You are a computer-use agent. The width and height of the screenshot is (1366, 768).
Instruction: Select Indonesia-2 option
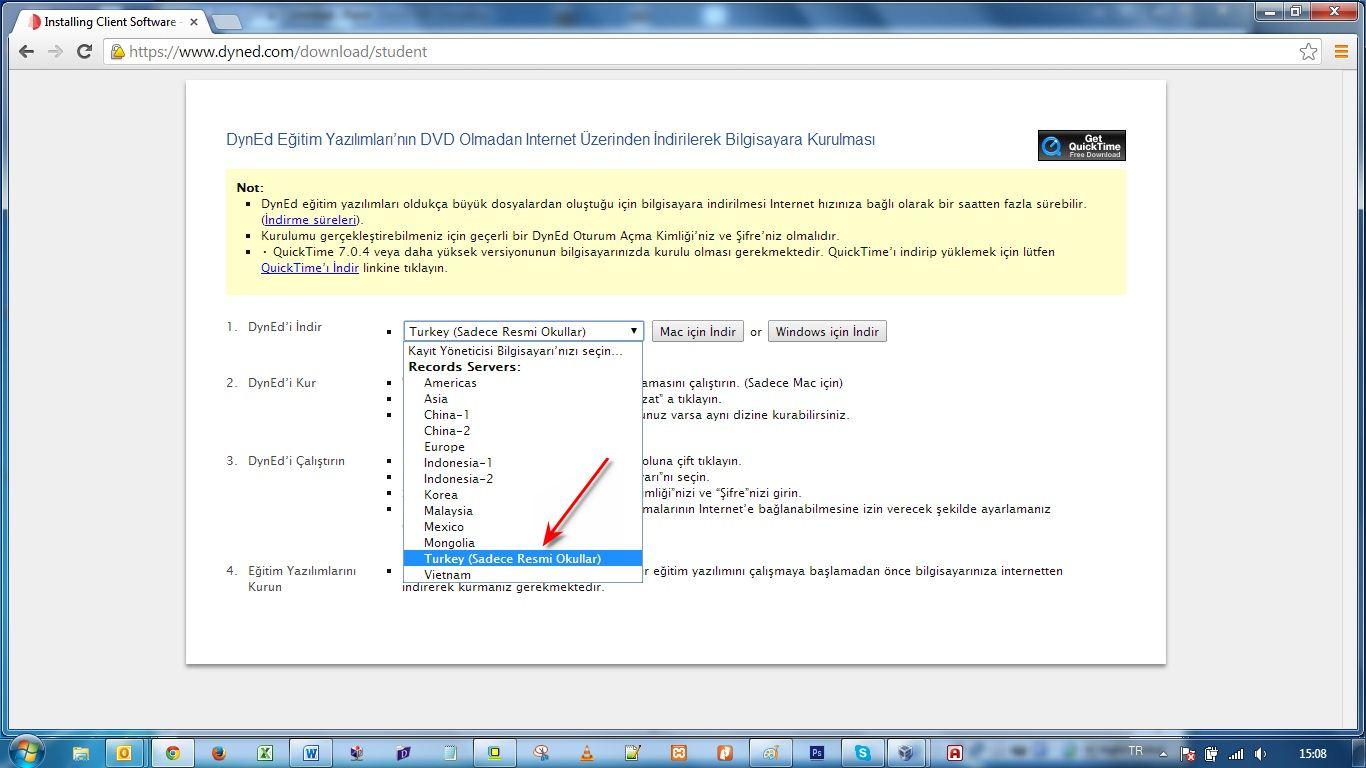[x=523, y=479]
